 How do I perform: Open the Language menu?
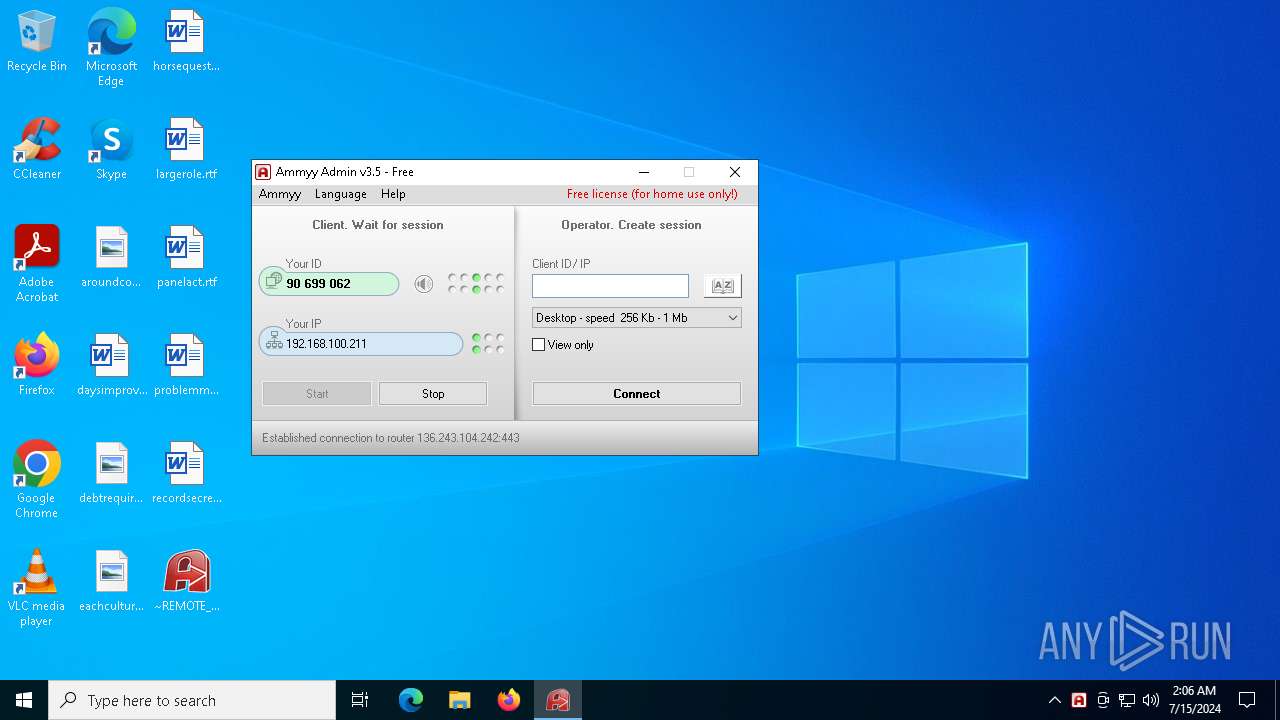pos(341,194)
